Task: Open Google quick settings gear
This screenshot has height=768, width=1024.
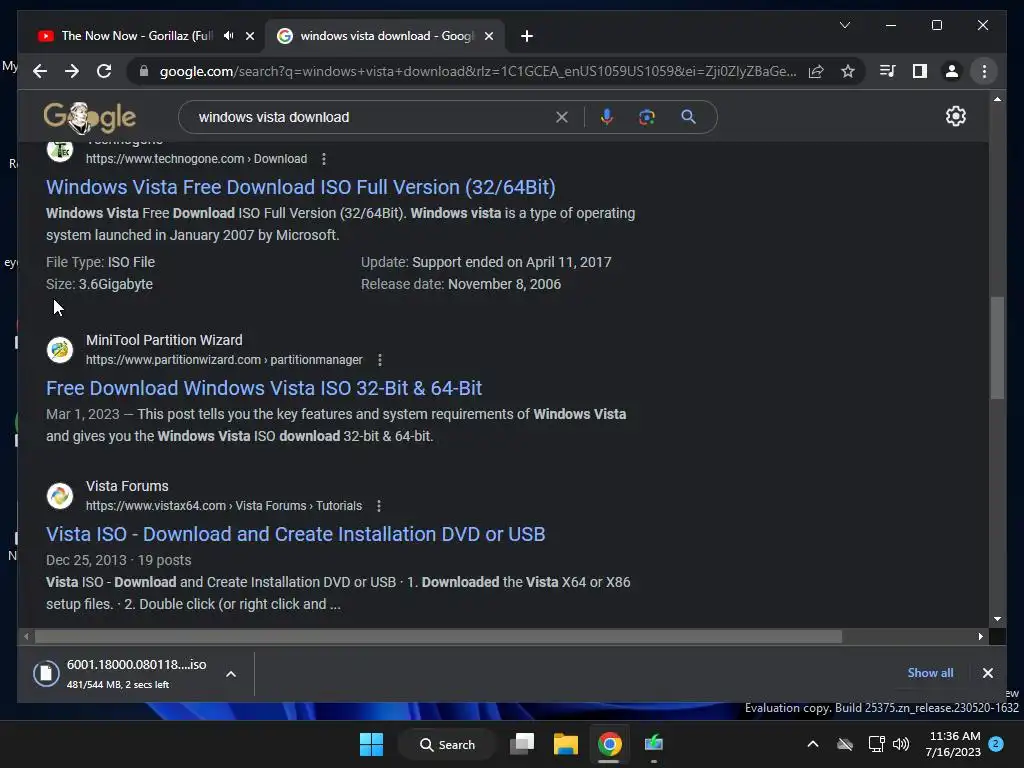Action: [956, 116]
